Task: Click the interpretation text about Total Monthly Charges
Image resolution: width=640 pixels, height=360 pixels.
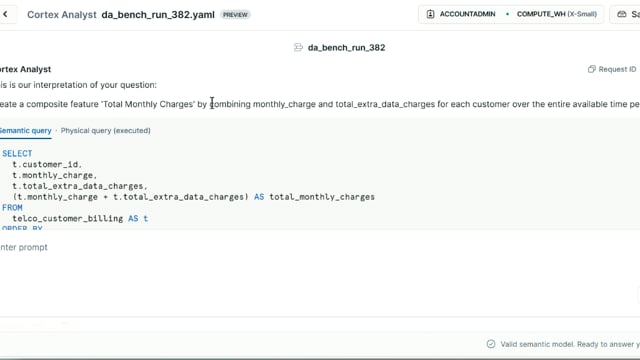Action: pos(320,104)
